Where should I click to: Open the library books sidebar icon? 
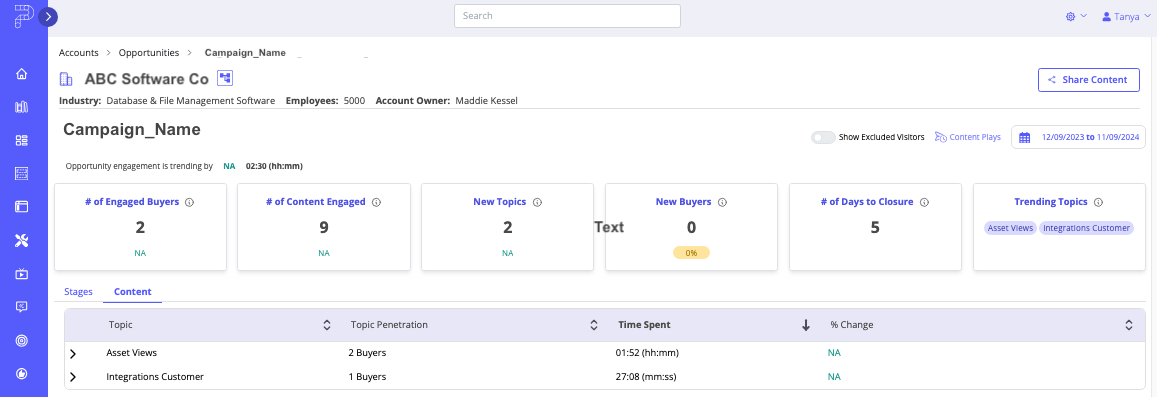coord(21,107)
